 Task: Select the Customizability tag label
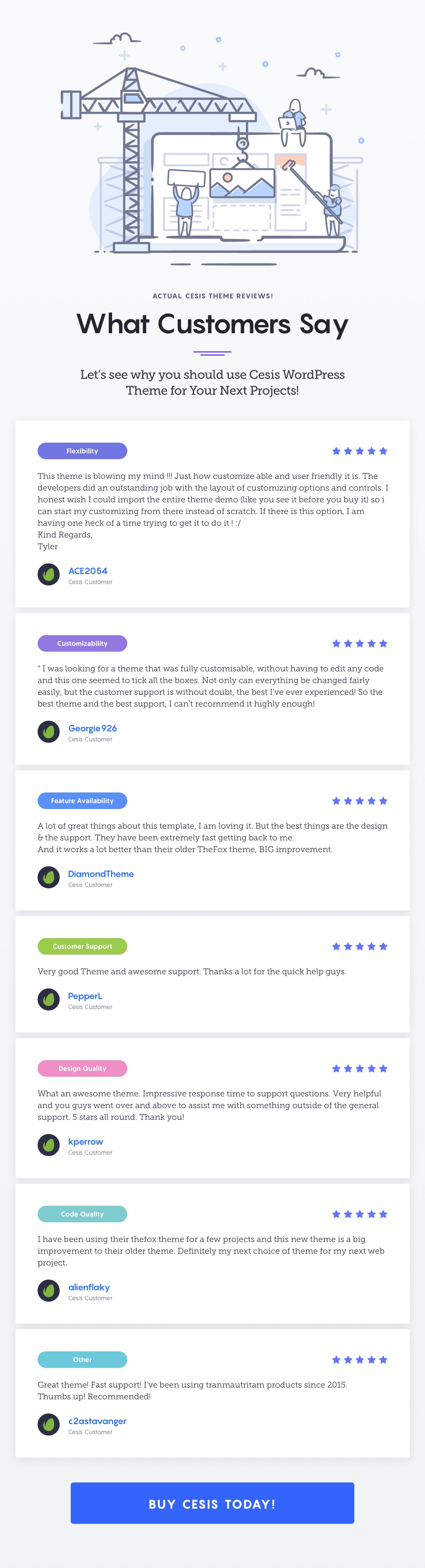coord(82,643)
